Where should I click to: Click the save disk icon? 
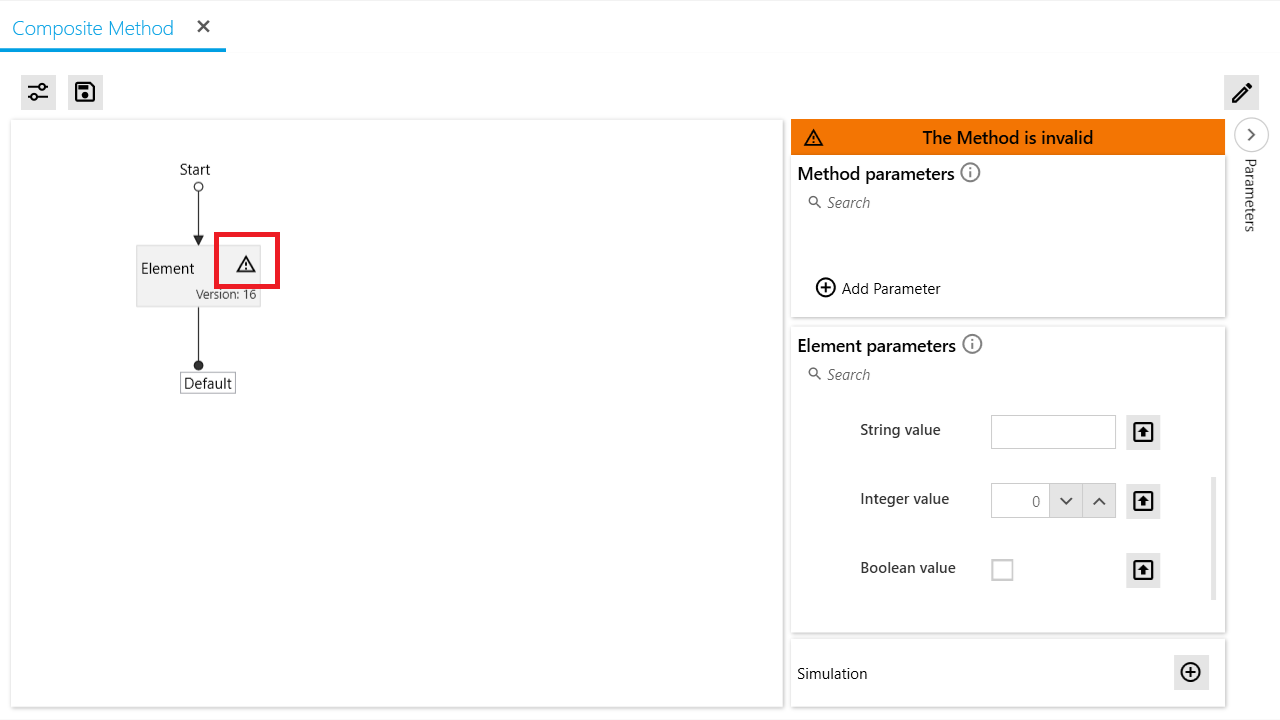point(85,92)
